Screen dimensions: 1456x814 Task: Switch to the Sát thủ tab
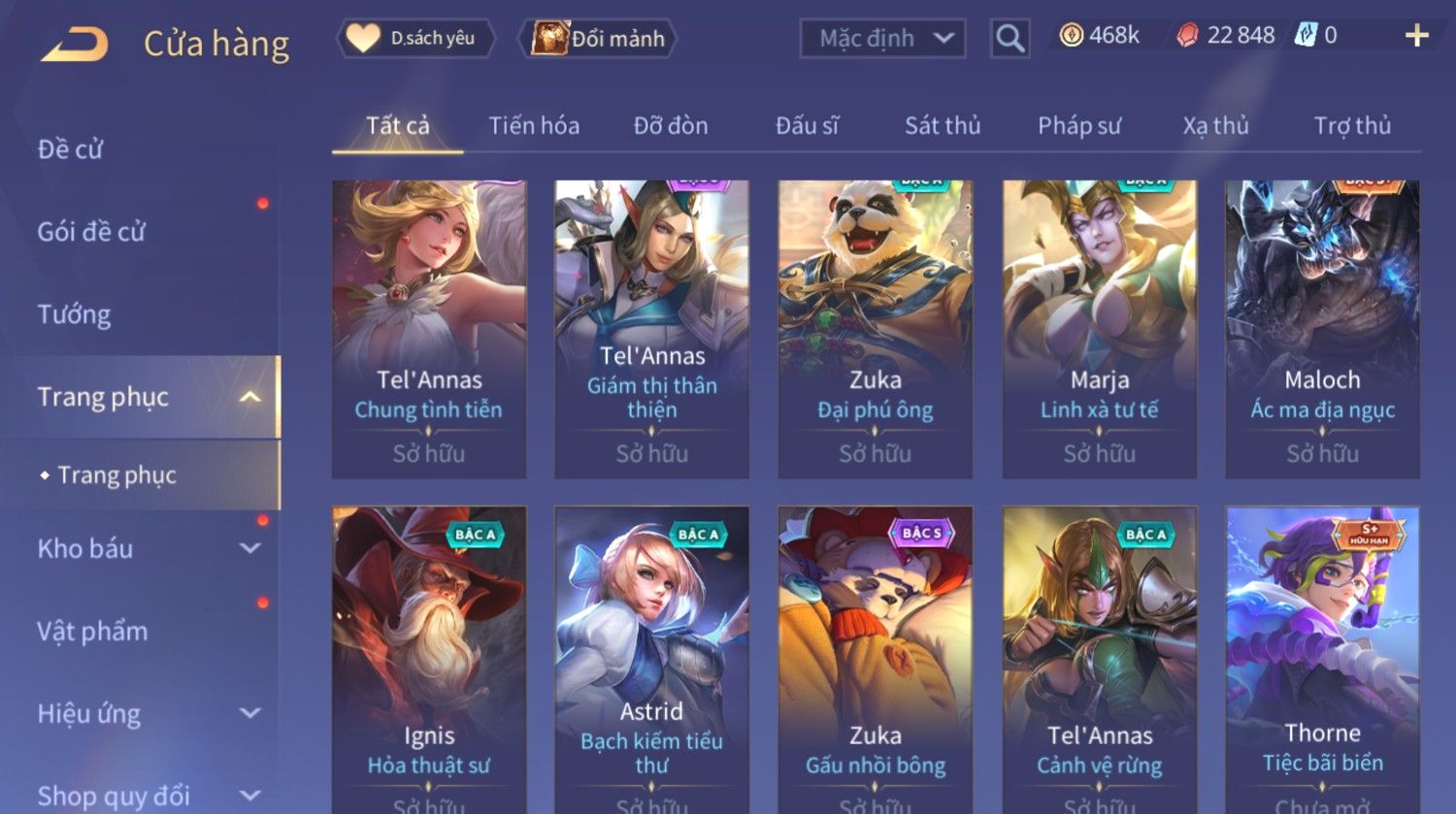point(943,125)
